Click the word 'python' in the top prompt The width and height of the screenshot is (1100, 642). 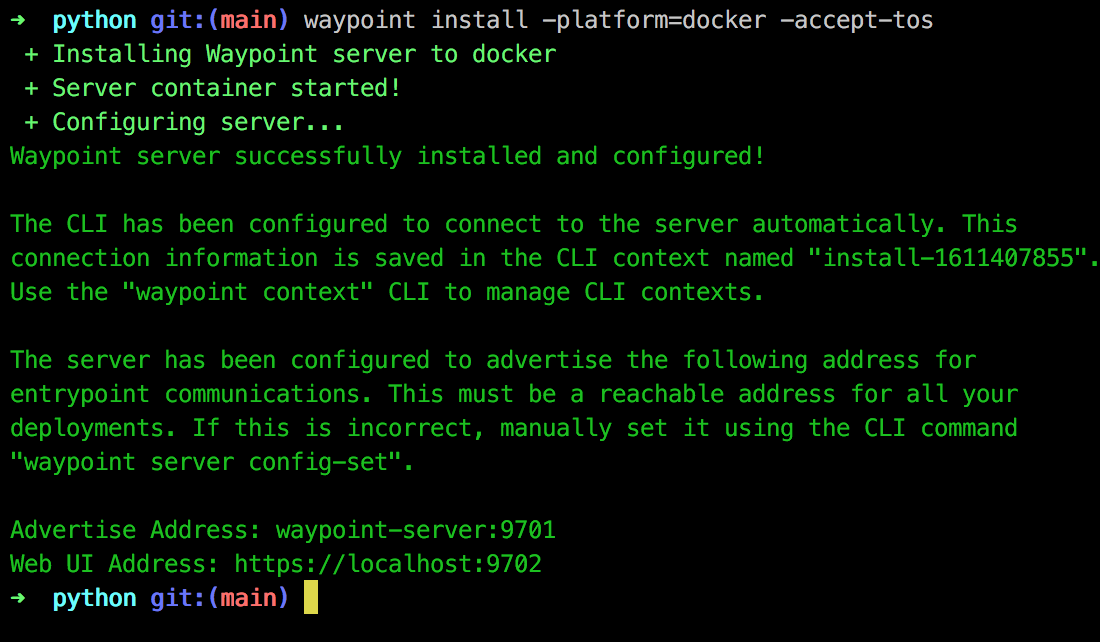coord(94,20)
